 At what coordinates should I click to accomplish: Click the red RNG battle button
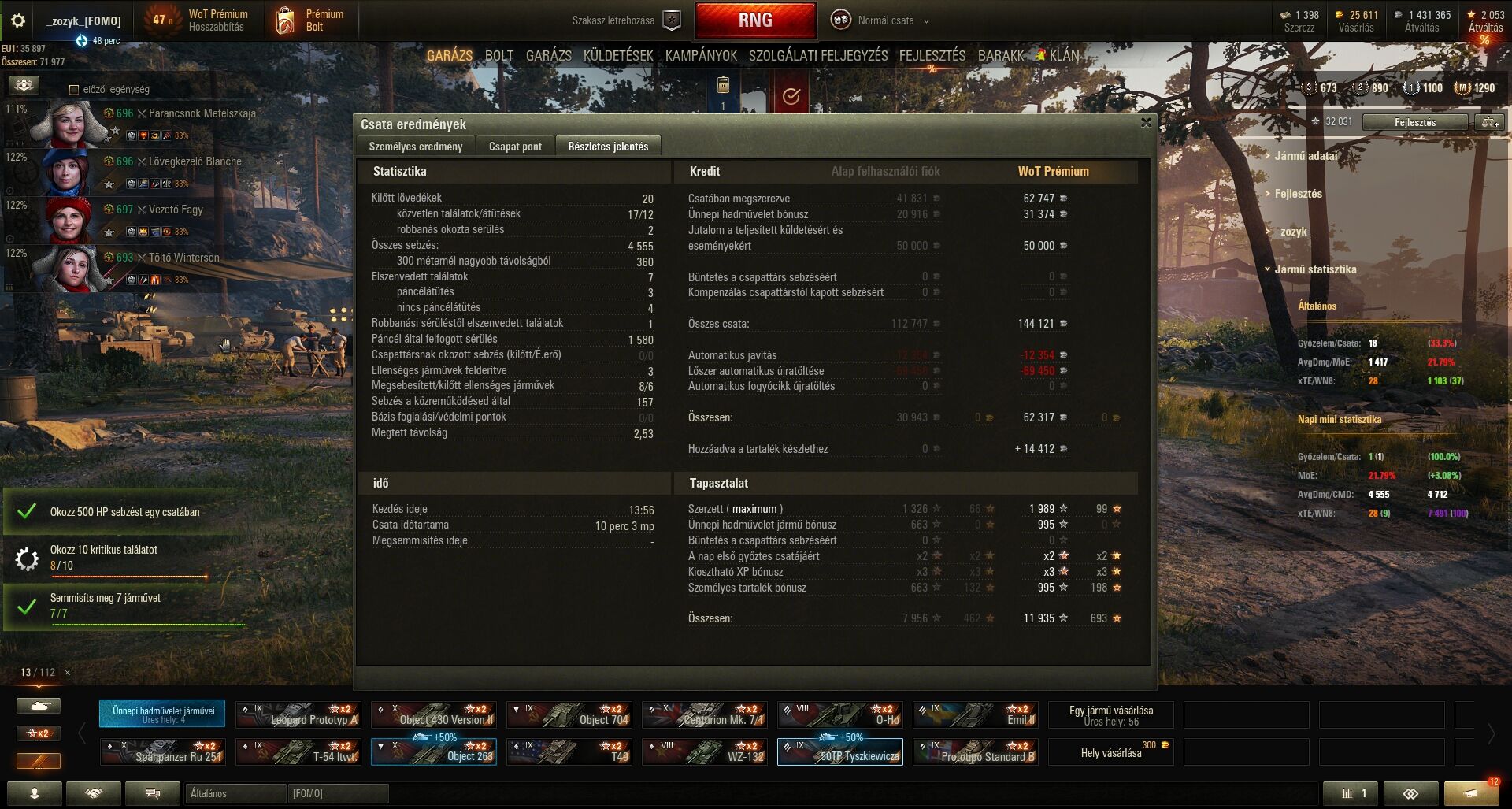tap(755, 20)
